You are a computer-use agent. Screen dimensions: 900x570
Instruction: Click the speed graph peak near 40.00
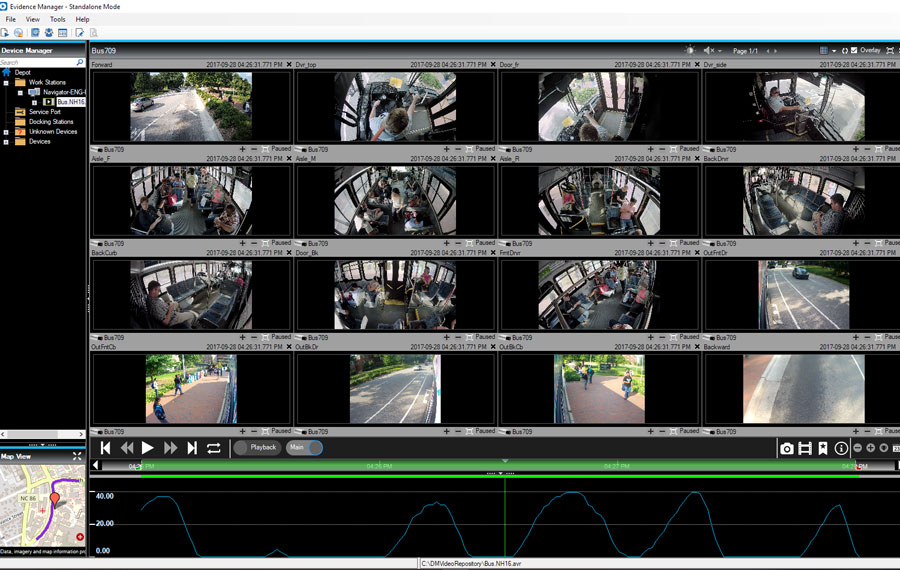tap(571, 493)
